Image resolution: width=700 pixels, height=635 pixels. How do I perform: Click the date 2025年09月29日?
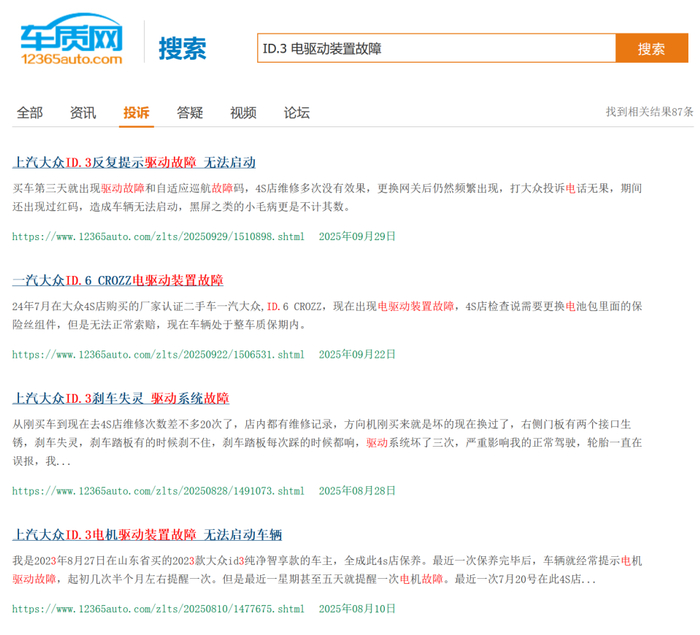(357, 236)
